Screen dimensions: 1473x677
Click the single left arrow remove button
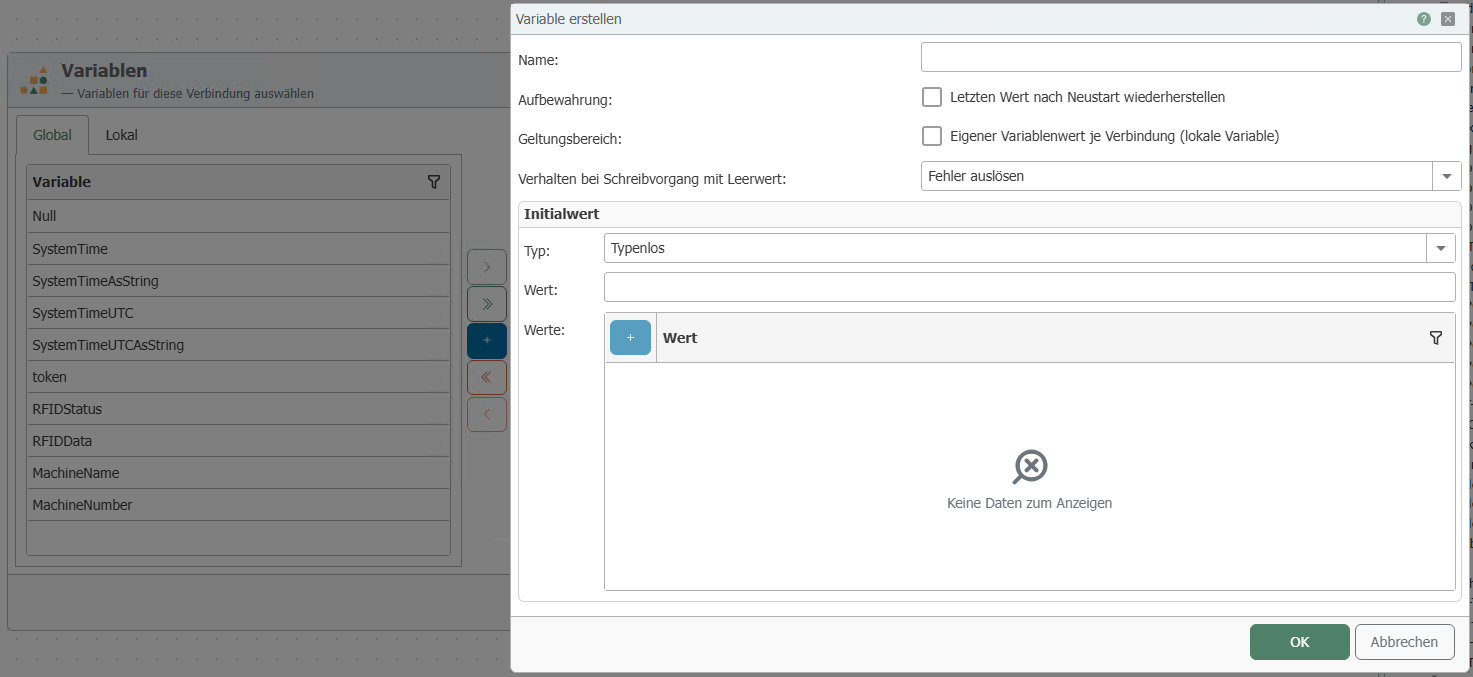(x=487, y=415)
